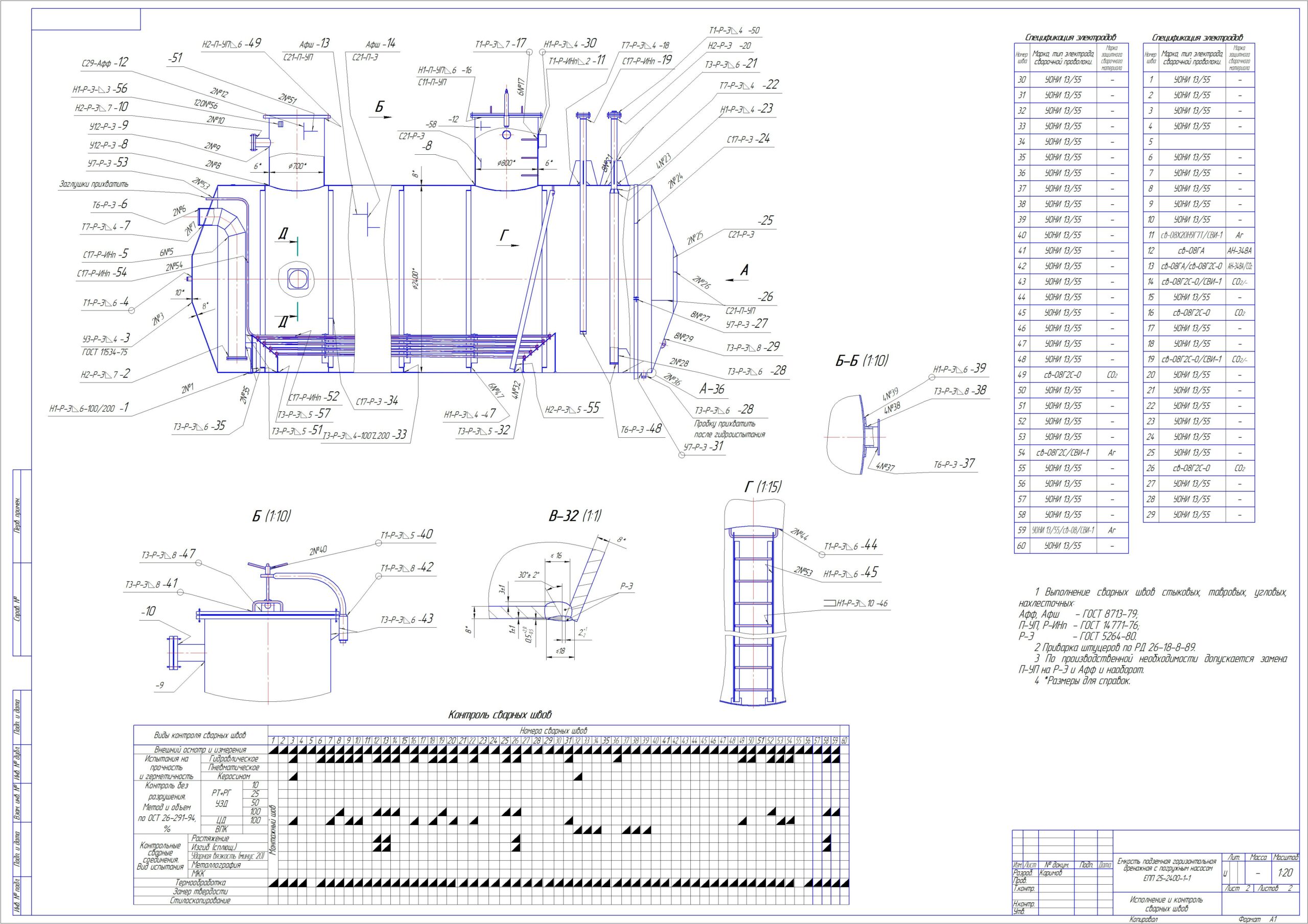The height and width of the screenshot is (924, 1308).
Task: Click callout 'С17-Р-З -34'
Action: [377, 401]
